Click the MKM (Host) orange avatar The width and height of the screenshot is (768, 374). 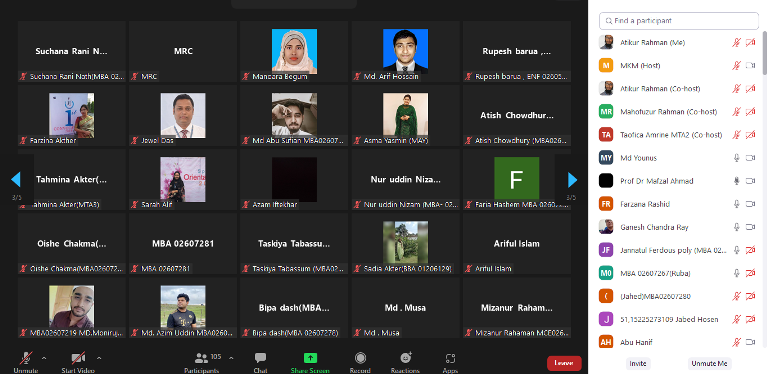[606, 66]
